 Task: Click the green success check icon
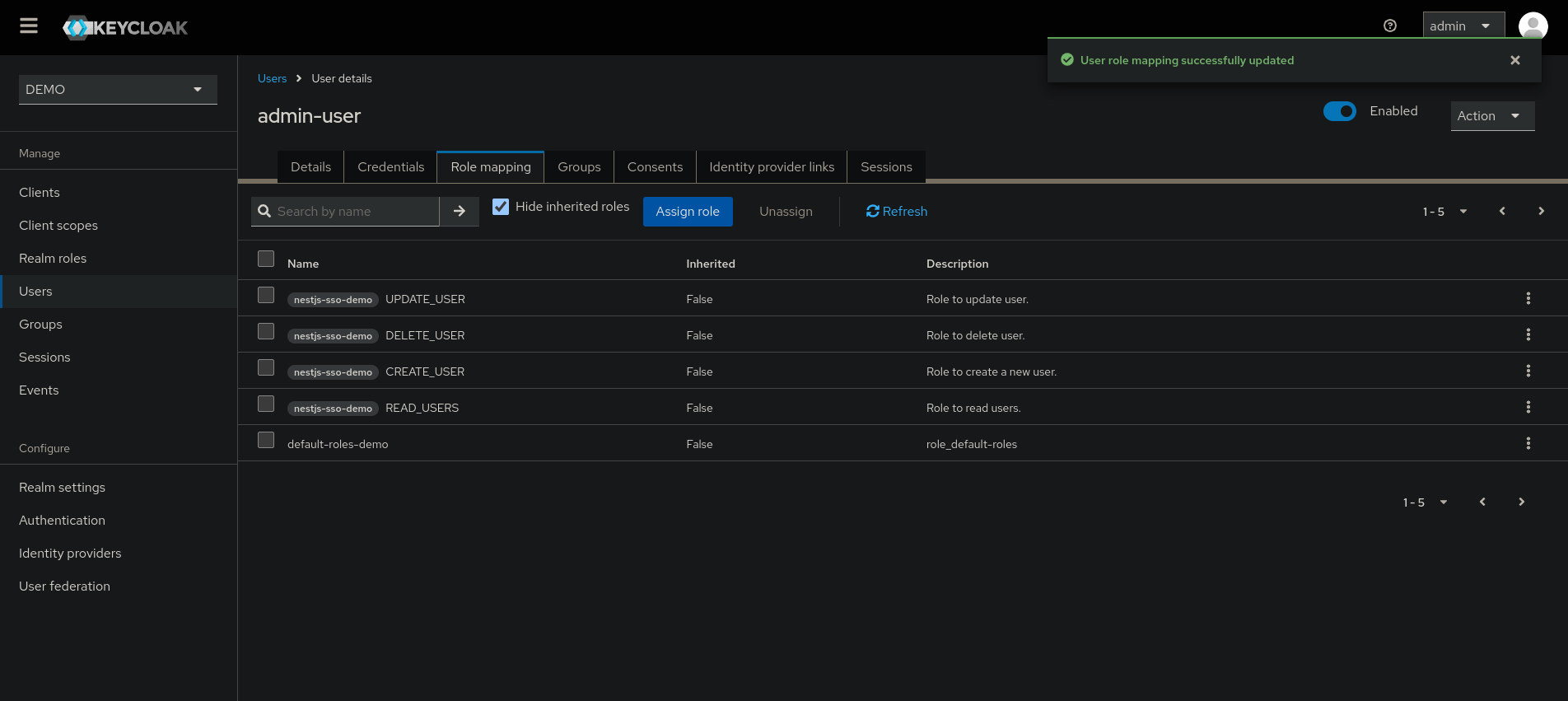point(1067,59)
